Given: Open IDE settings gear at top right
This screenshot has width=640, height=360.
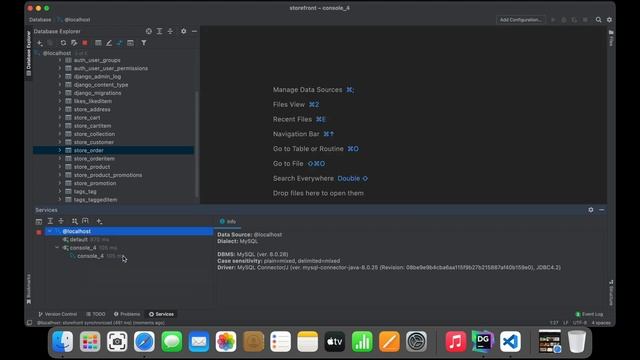Looking at the screenshot, I should (x=609, y=20).
